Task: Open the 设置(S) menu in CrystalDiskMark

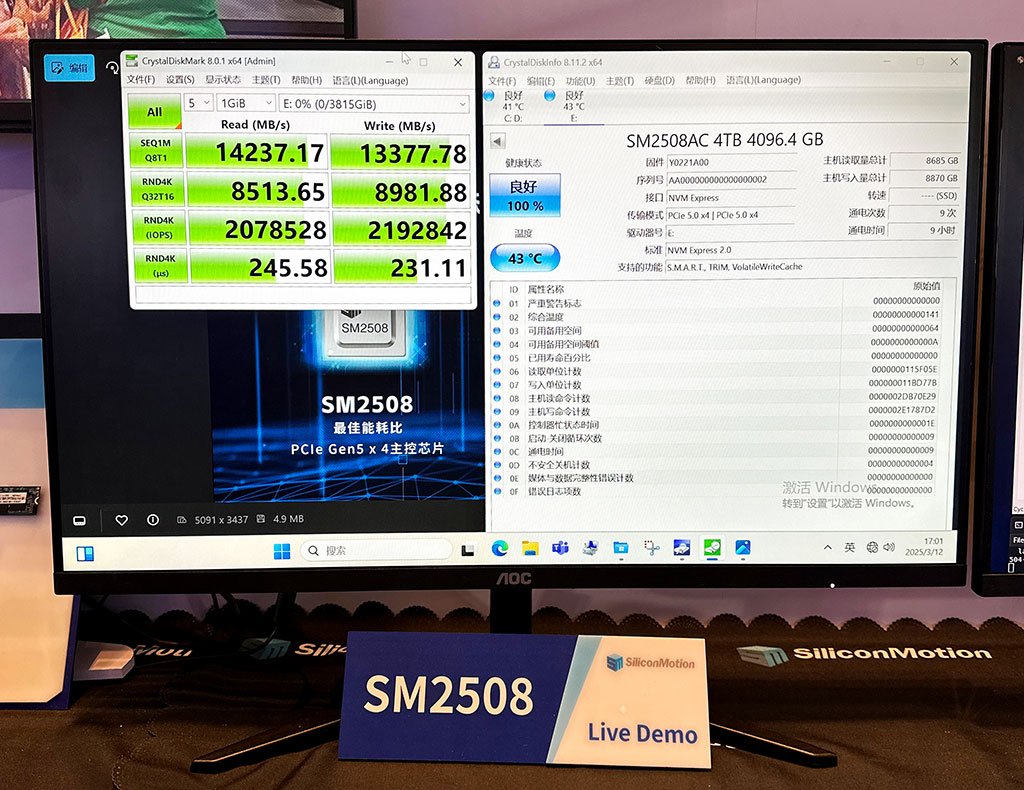Action: 178,80
